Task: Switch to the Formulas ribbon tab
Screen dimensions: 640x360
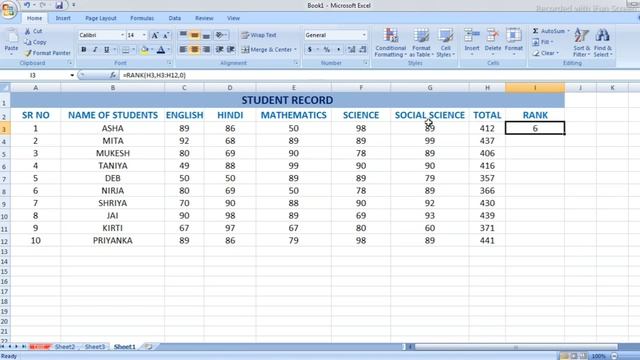Action: (x=142, y=18)
